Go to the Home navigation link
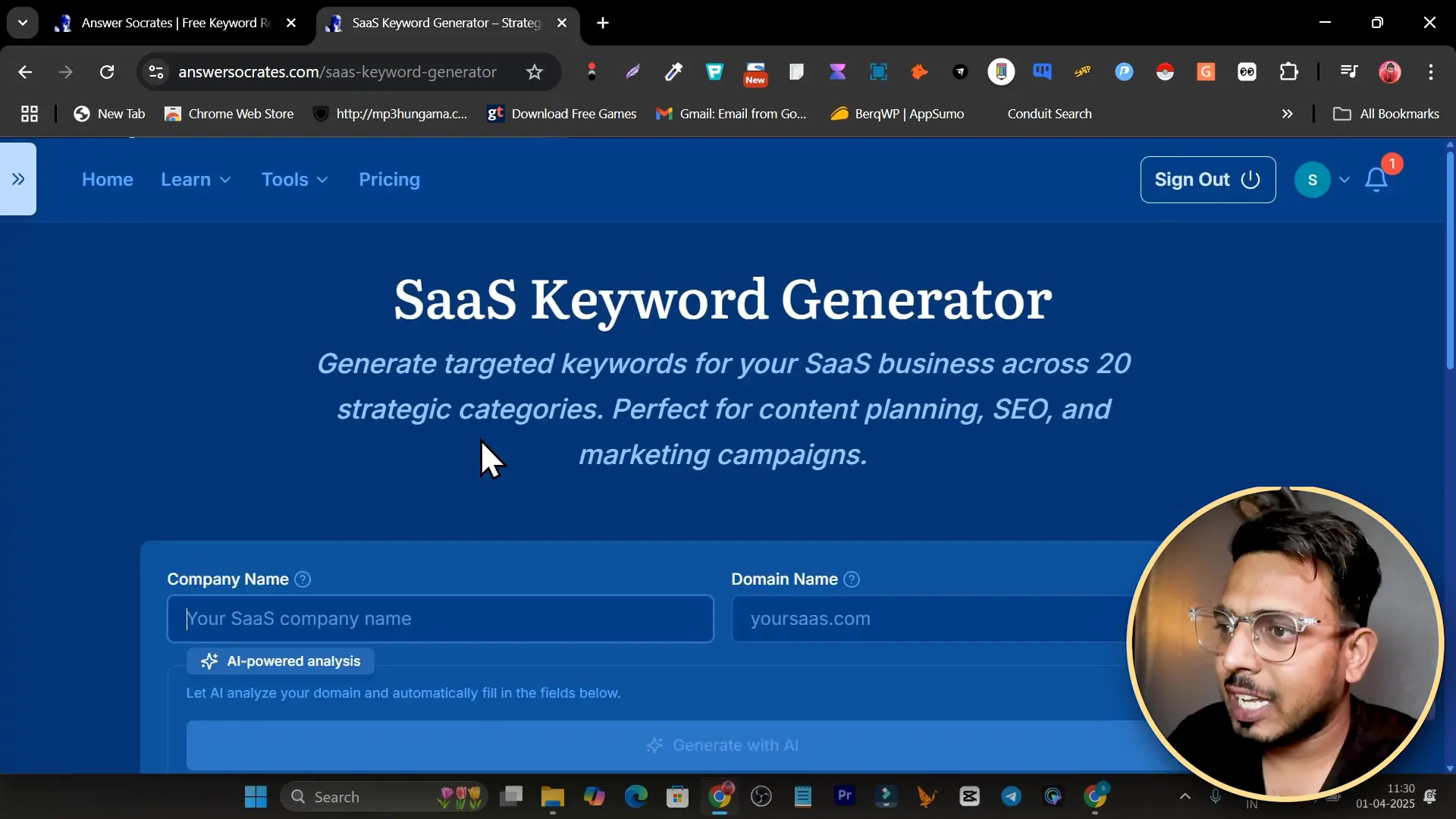This screenshot has height=819, width=1456. tap(108, 180)
